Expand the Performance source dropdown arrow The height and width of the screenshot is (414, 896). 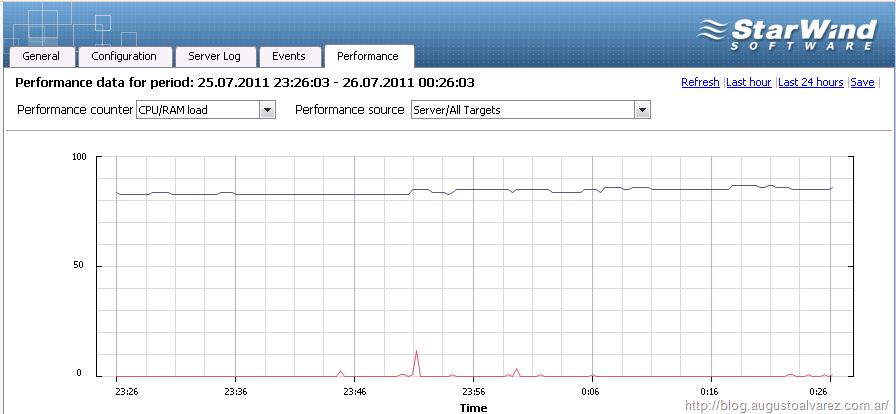(x=643, y=110)
